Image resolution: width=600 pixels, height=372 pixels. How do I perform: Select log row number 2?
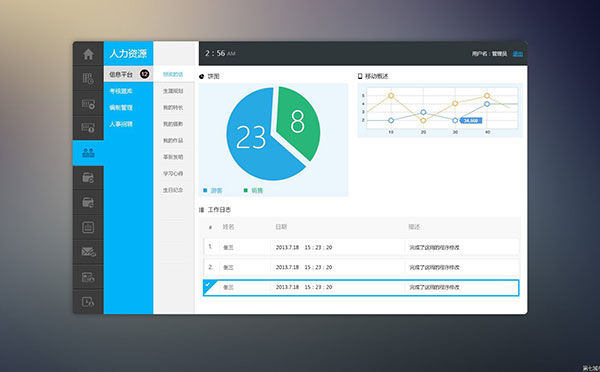361,267
